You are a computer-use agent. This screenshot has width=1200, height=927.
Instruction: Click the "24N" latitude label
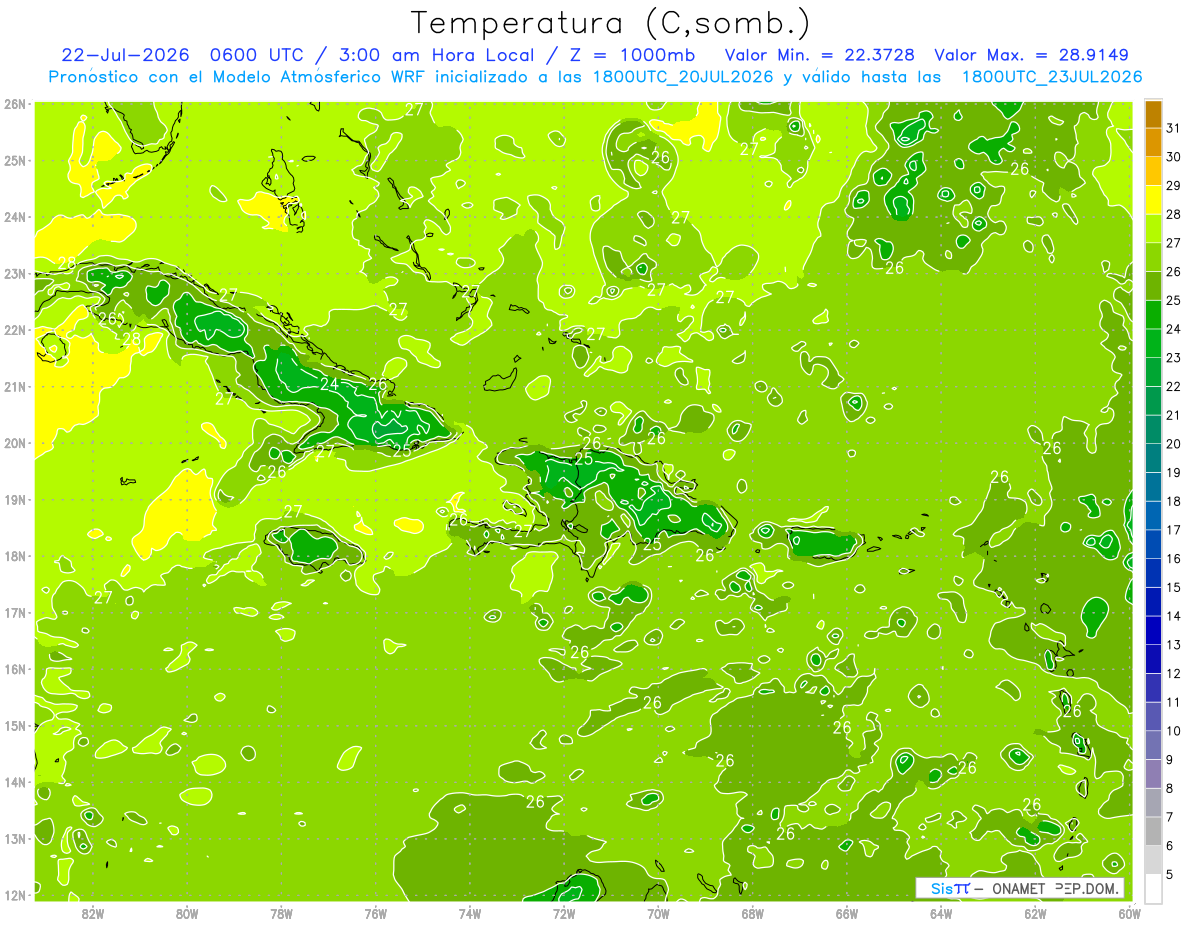15,217
